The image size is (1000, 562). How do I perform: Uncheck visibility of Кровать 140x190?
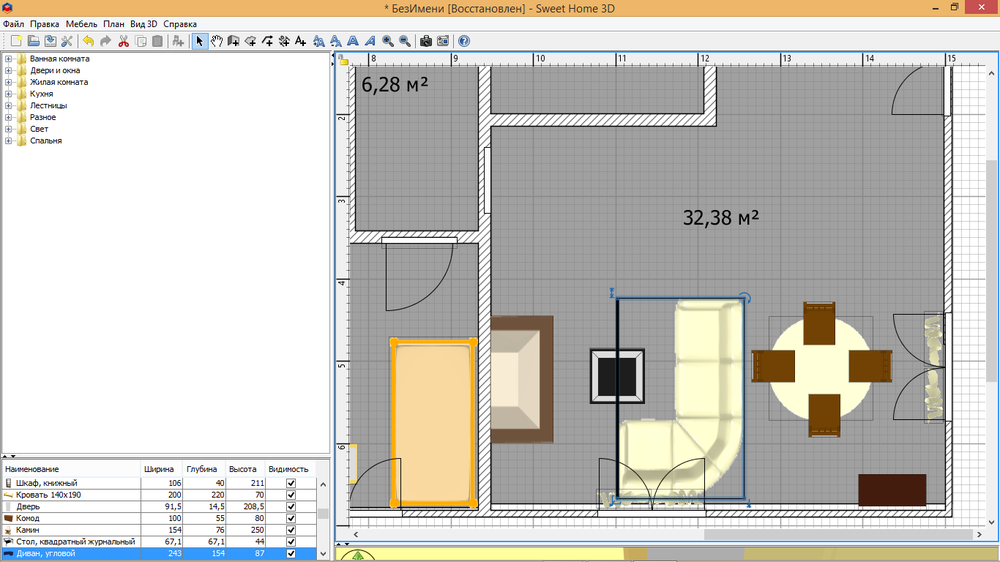point(291,495)
